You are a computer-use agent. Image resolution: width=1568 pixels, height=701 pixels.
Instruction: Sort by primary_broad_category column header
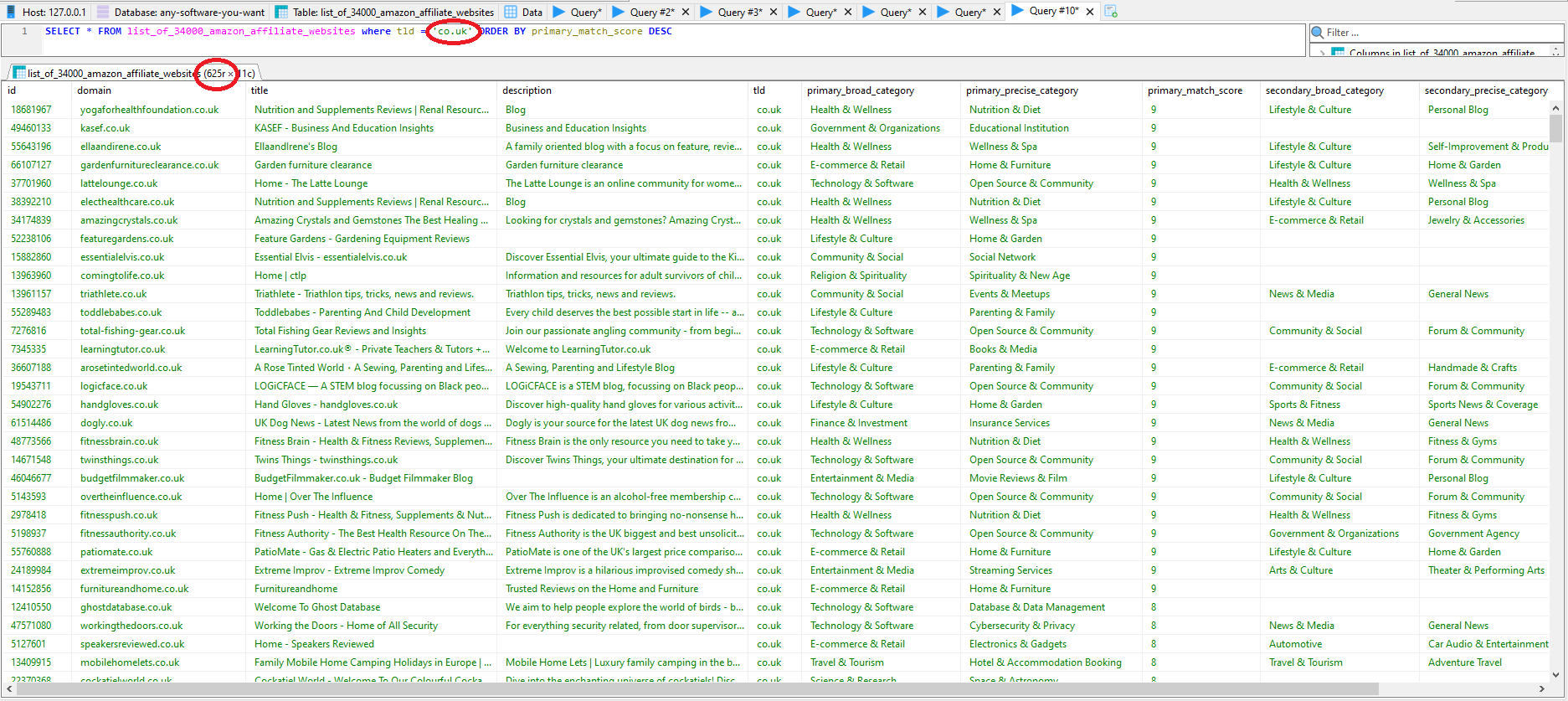coord(882,90)
